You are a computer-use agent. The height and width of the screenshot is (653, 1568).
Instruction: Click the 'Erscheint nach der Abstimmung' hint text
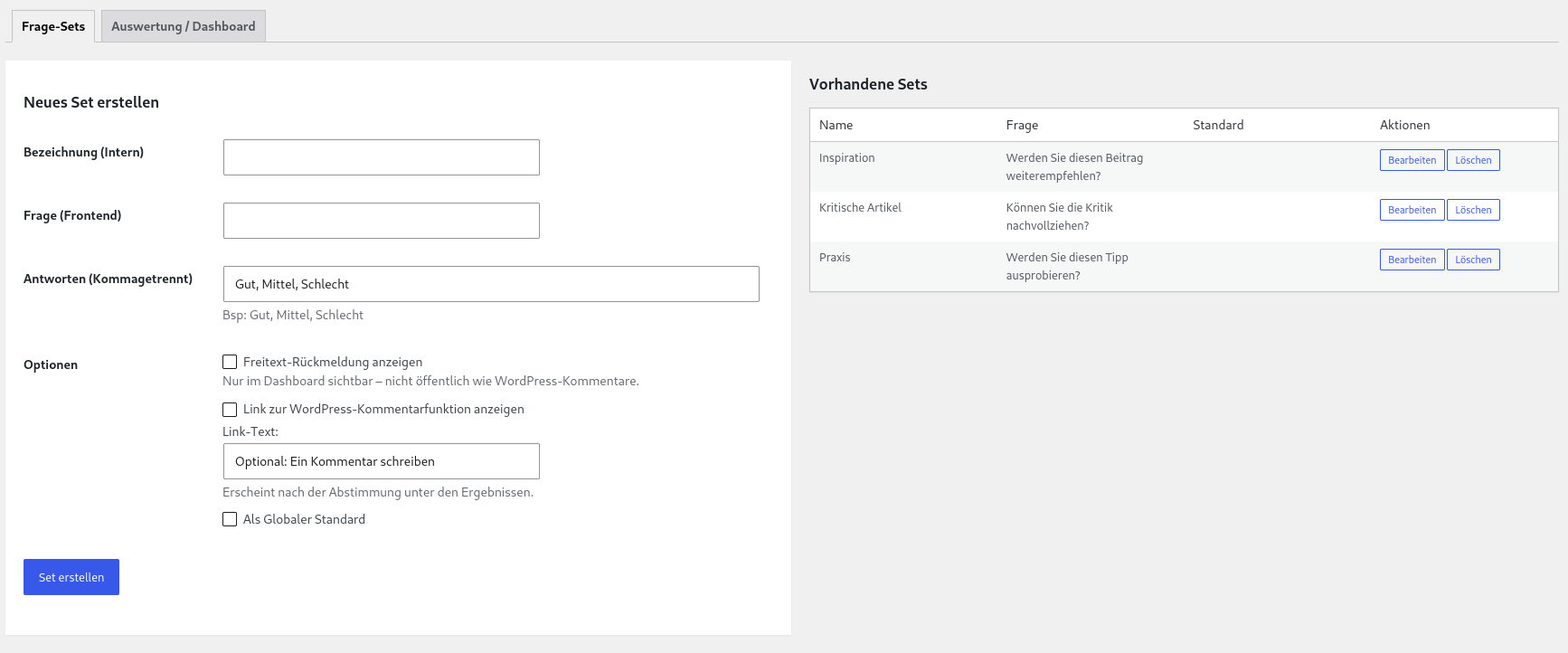click(x=378, y=493)
